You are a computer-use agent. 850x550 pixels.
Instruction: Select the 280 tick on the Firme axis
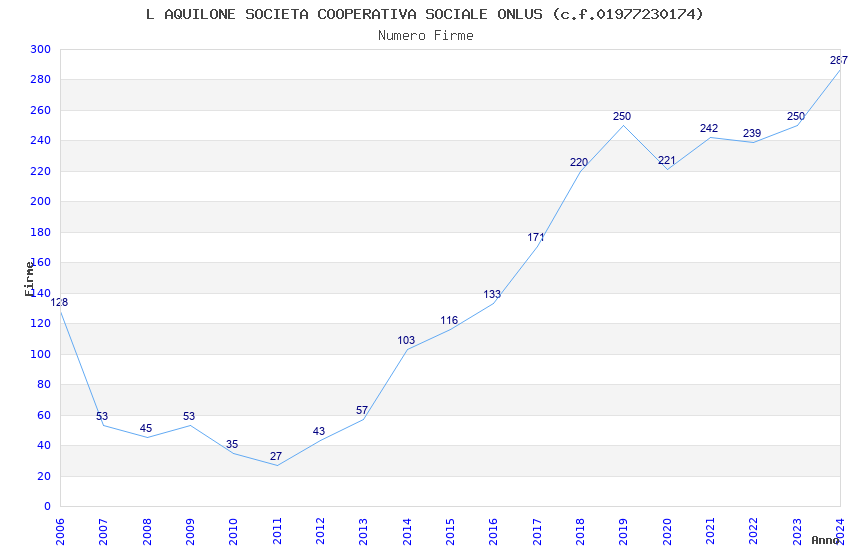point(41,80)
